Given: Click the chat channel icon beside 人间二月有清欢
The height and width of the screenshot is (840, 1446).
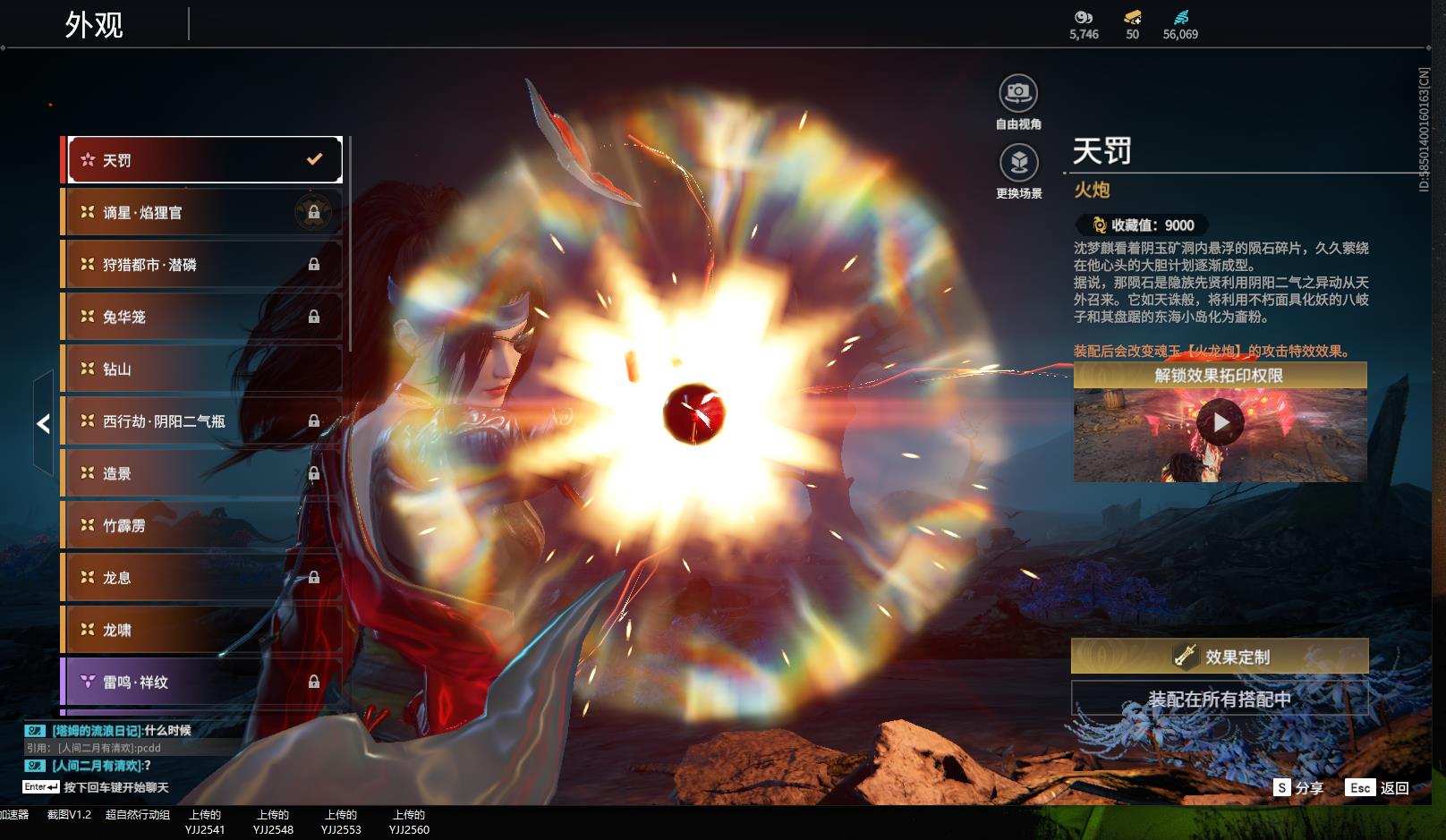Looking at the screenshot, I should (35, 766).
